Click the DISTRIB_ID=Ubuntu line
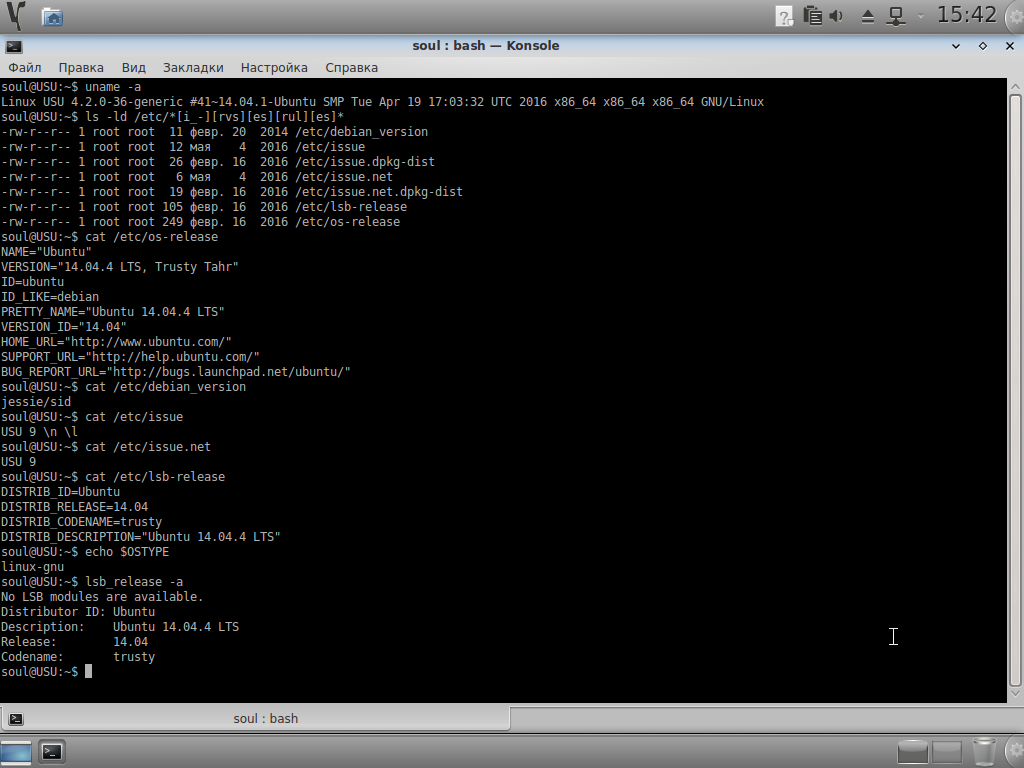The width and height of the screenshot is (1024, 768). pos(60,492)
